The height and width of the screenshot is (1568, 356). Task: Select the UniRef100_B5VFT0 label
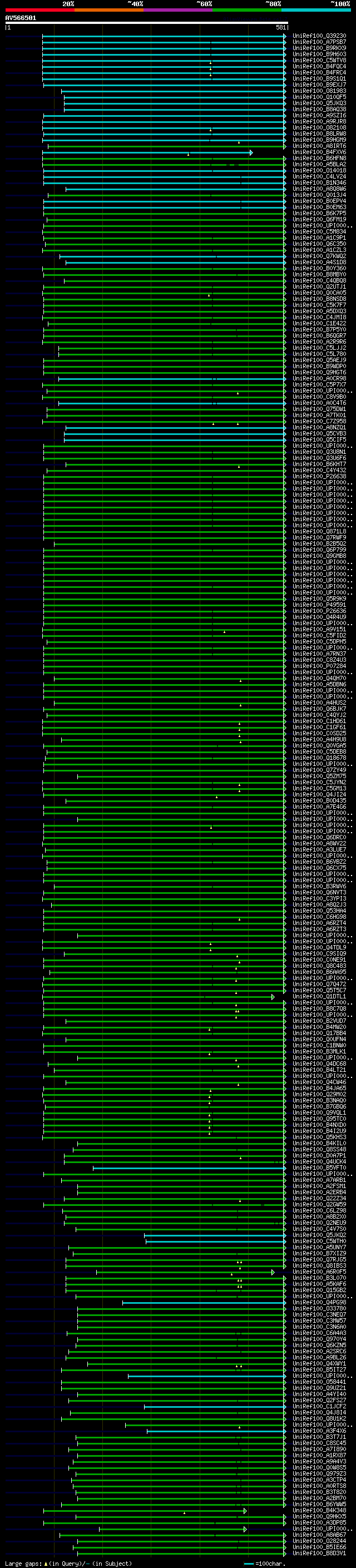click(x=319, y=1168)
